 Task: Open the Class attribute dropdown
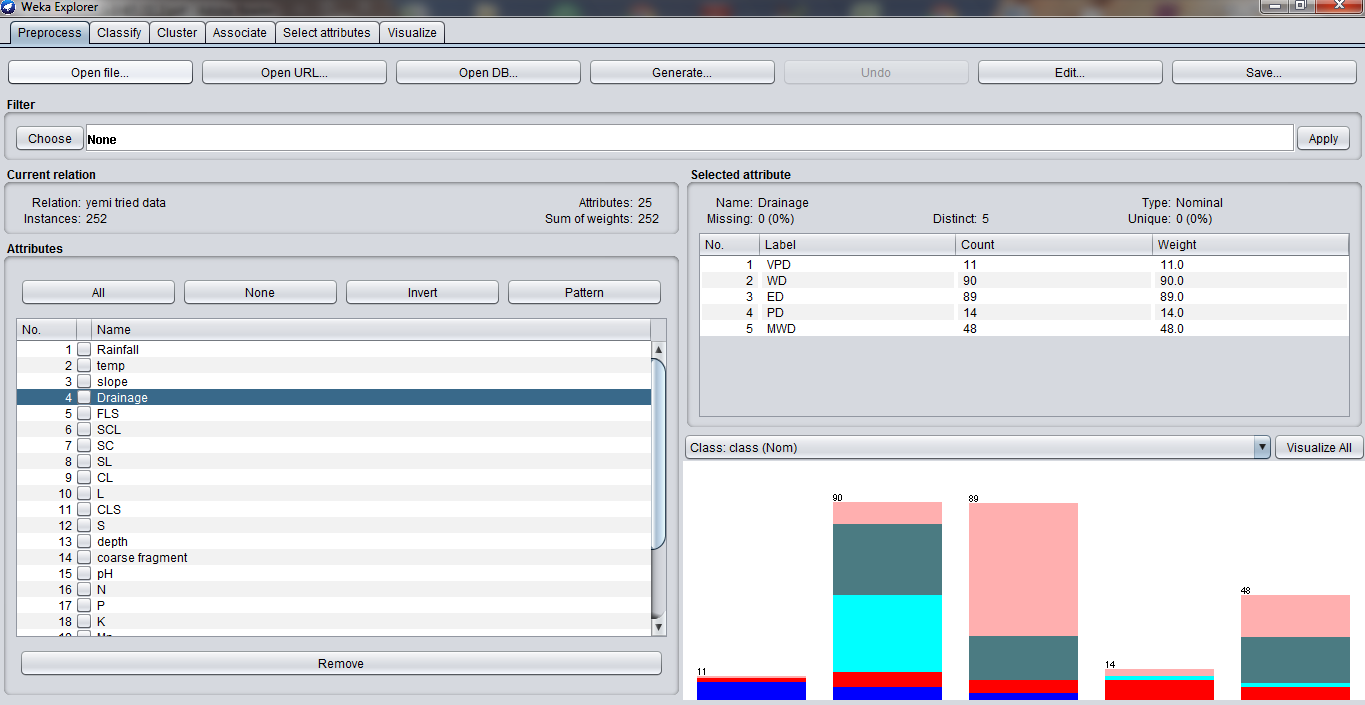click(x=1261, y=448)
